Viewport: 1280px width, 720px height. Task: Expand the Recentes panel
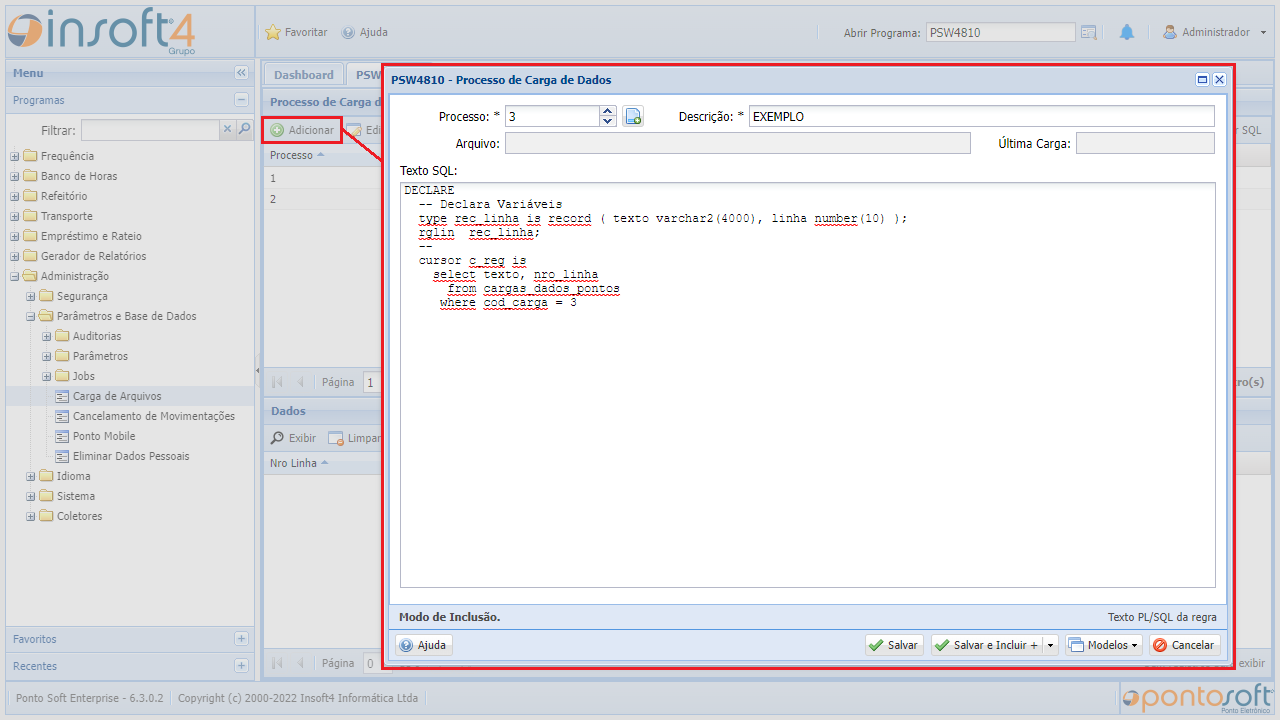[x=241, y=666]
